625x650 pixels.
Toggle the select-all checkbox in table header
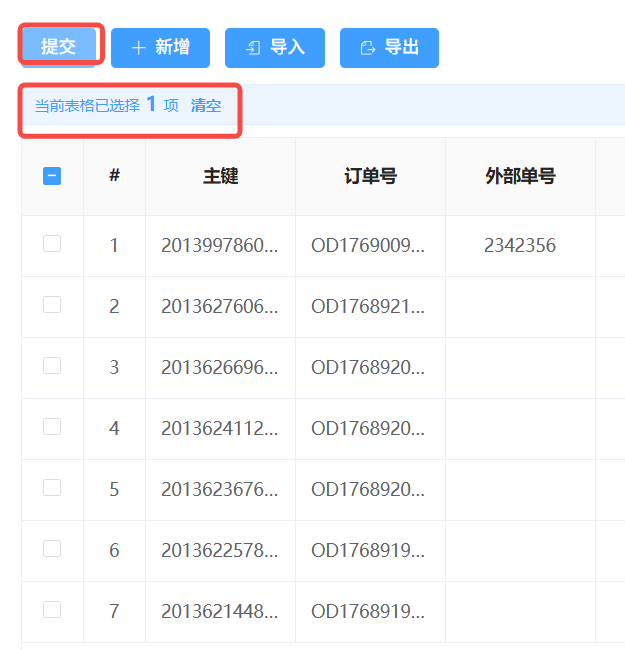[x=52, y=176]
